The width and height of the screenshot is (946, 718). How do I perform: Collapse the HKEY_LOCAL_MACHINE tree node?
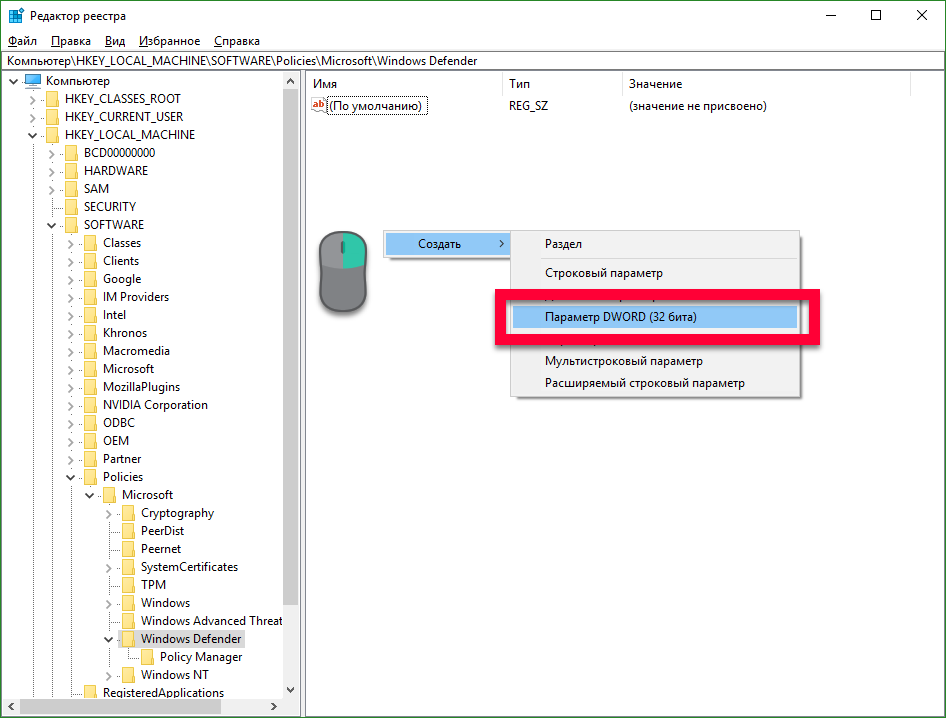33,135
